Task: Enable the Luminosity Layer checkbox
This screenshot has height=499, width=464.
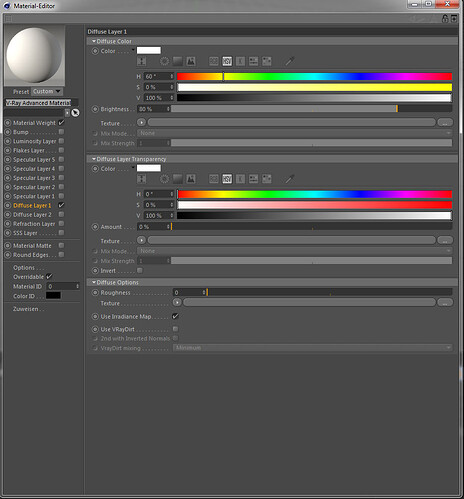Action: 61,141
